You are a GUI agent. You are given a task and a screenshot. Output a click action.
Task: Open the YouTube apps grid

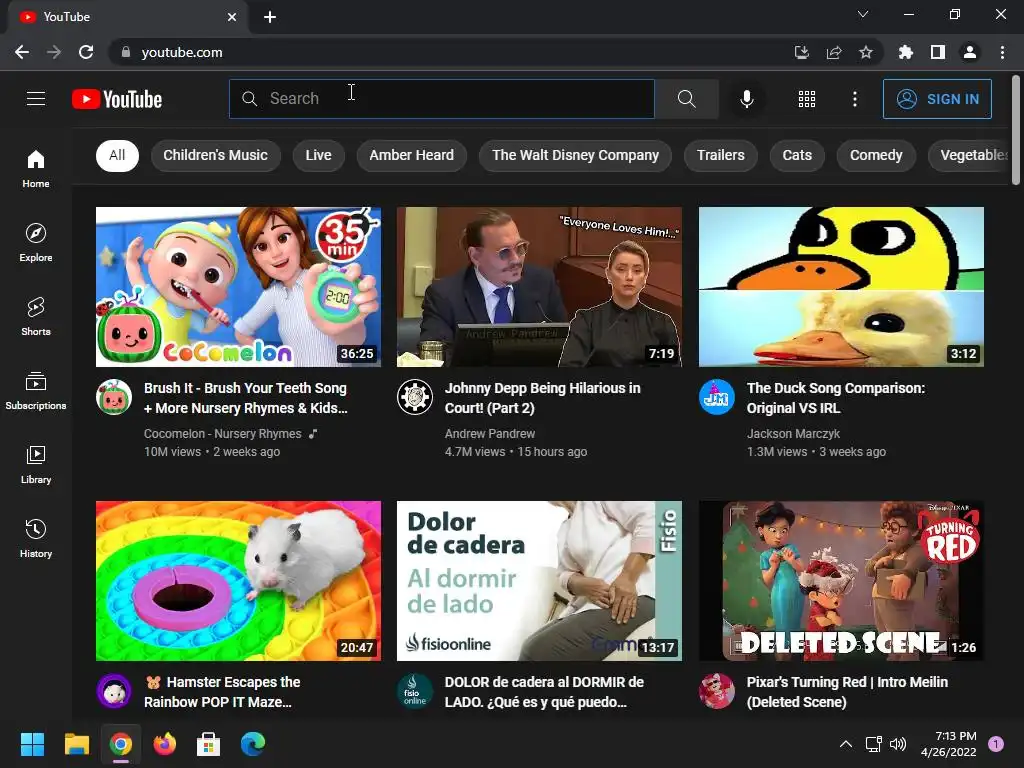click(807, 99)
